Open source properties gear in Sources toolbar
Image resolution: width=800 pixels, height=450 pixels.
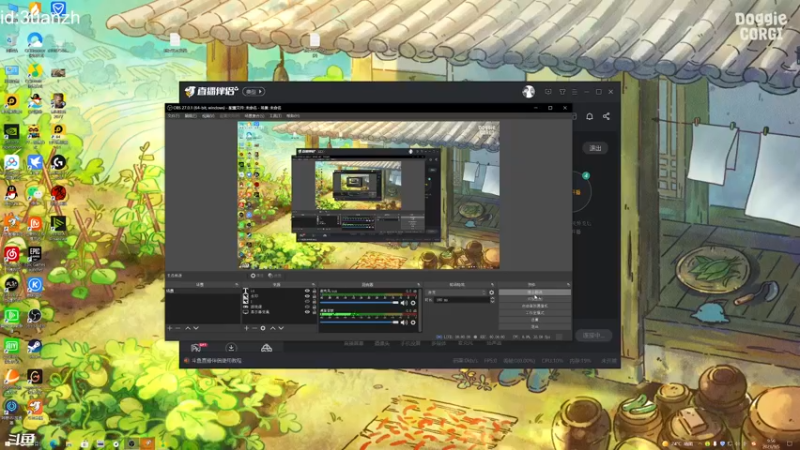tap(263, 328)
